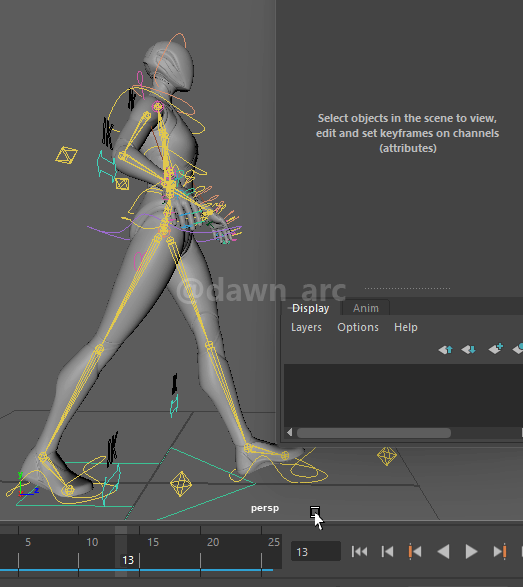Screen dimensions: 523x587
Task: Click the XYZ axis gizmo in the viewport corner
Action: point(27,485)
